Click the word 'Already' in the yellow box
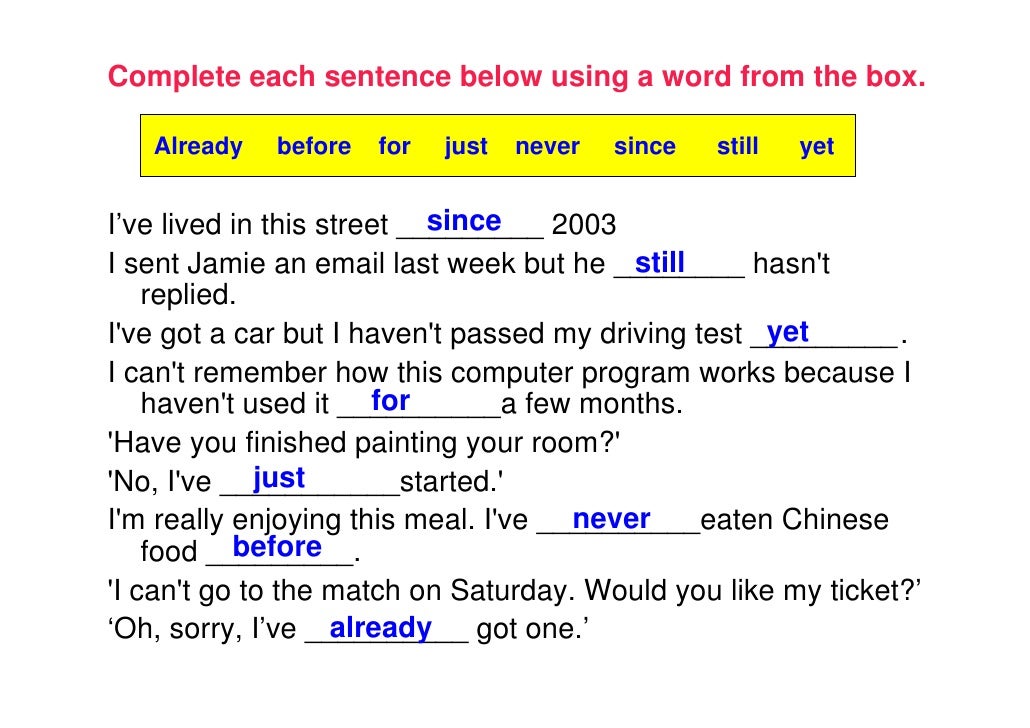Screen dimensions: 1030x728 (x=198, y=147)
